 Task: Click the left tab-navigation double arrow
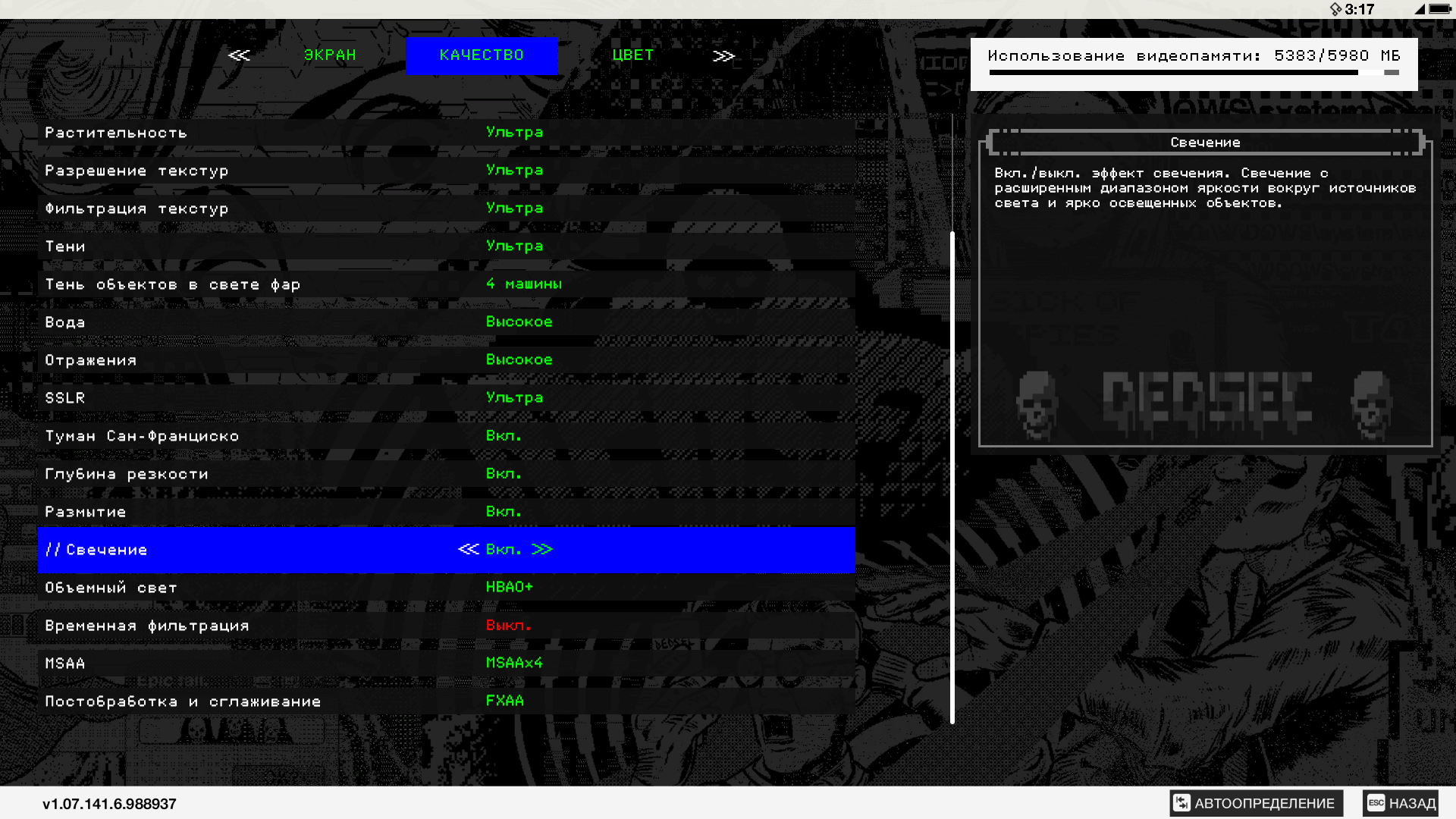[239, 55]
